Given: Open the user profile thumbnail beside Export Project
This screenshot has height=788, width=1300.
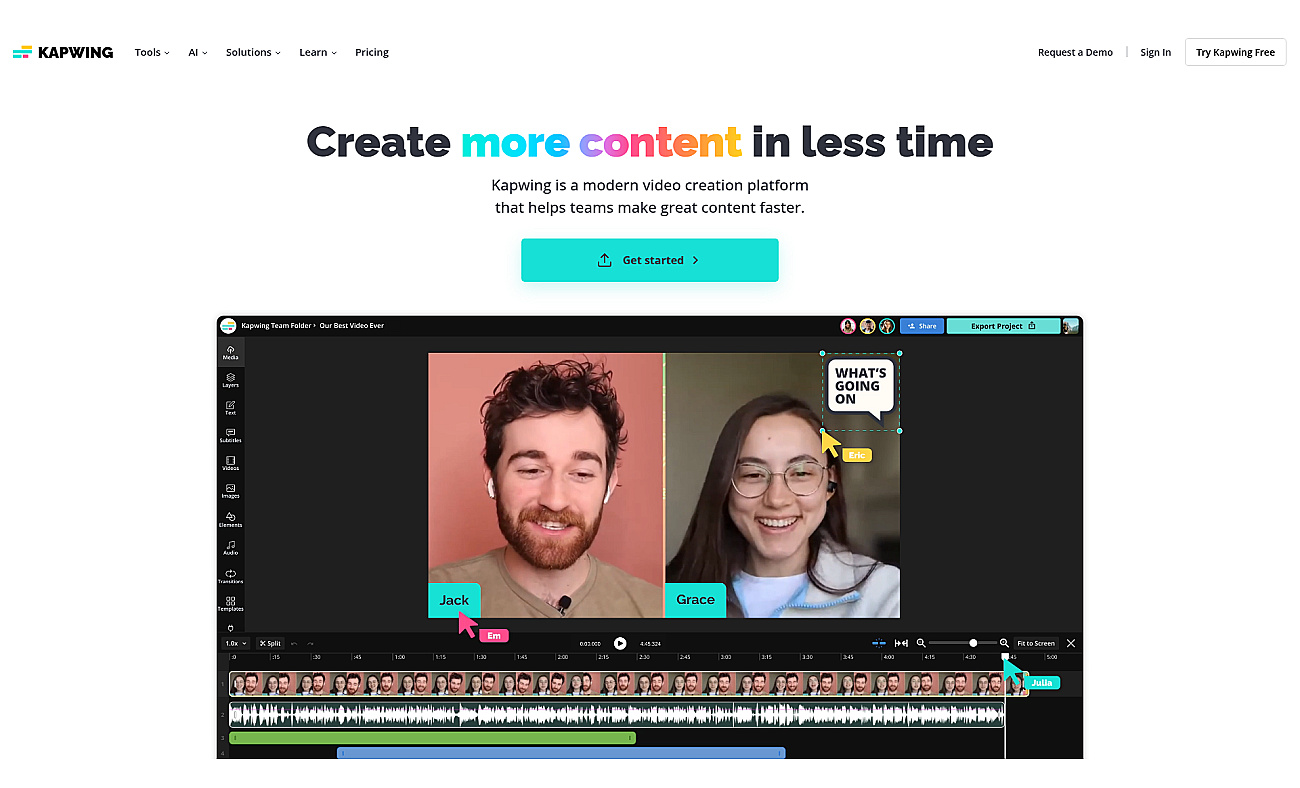Looking at the screenshot, I should pos(1071,326).
